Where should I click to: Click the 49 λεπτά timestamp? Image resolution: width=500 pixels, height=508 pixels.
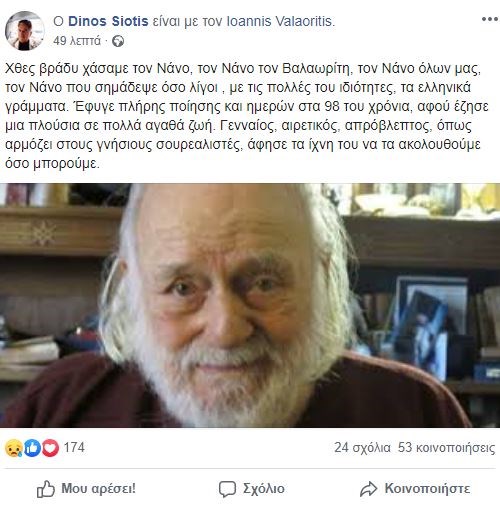point(77,41)
